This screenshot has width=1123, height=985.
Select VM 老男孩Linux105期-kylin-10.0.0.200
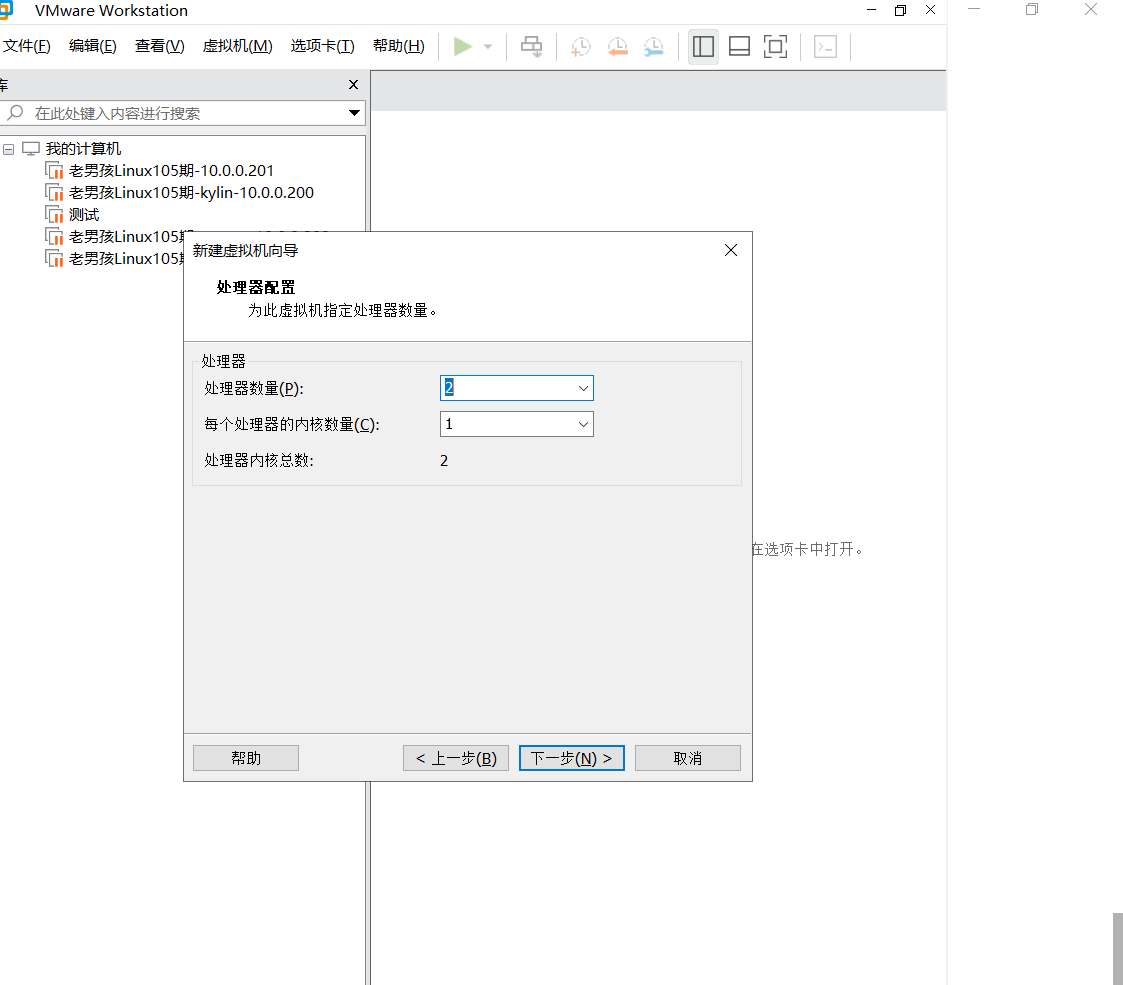click(191, 193)
